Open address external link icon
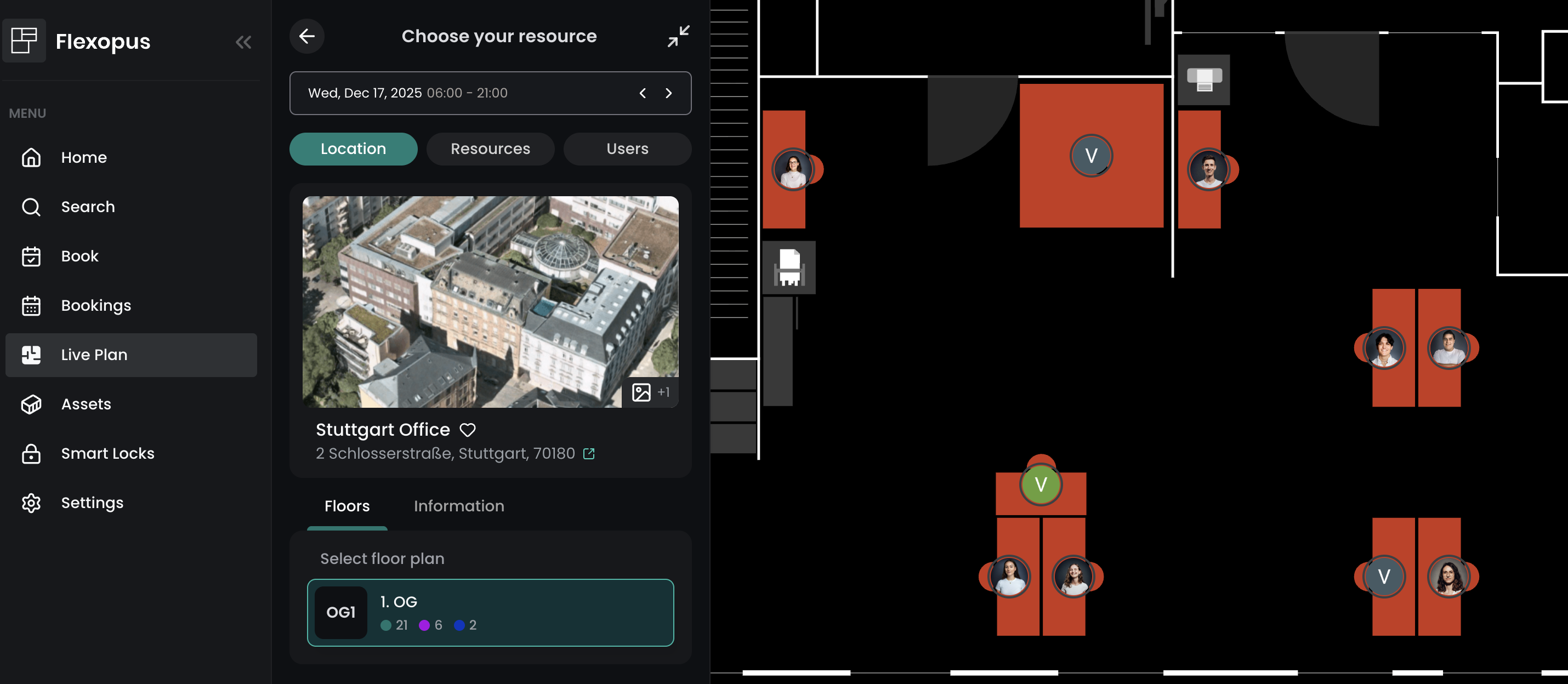This screenshot has width=1568, height=684. pyautogui.click(x=589, y=454)
